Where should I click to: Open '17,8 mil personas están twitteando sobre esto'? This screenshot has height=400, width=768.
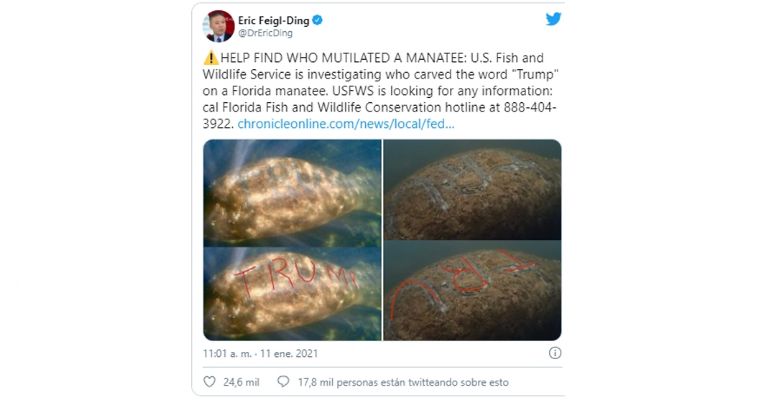click(403, 382)
